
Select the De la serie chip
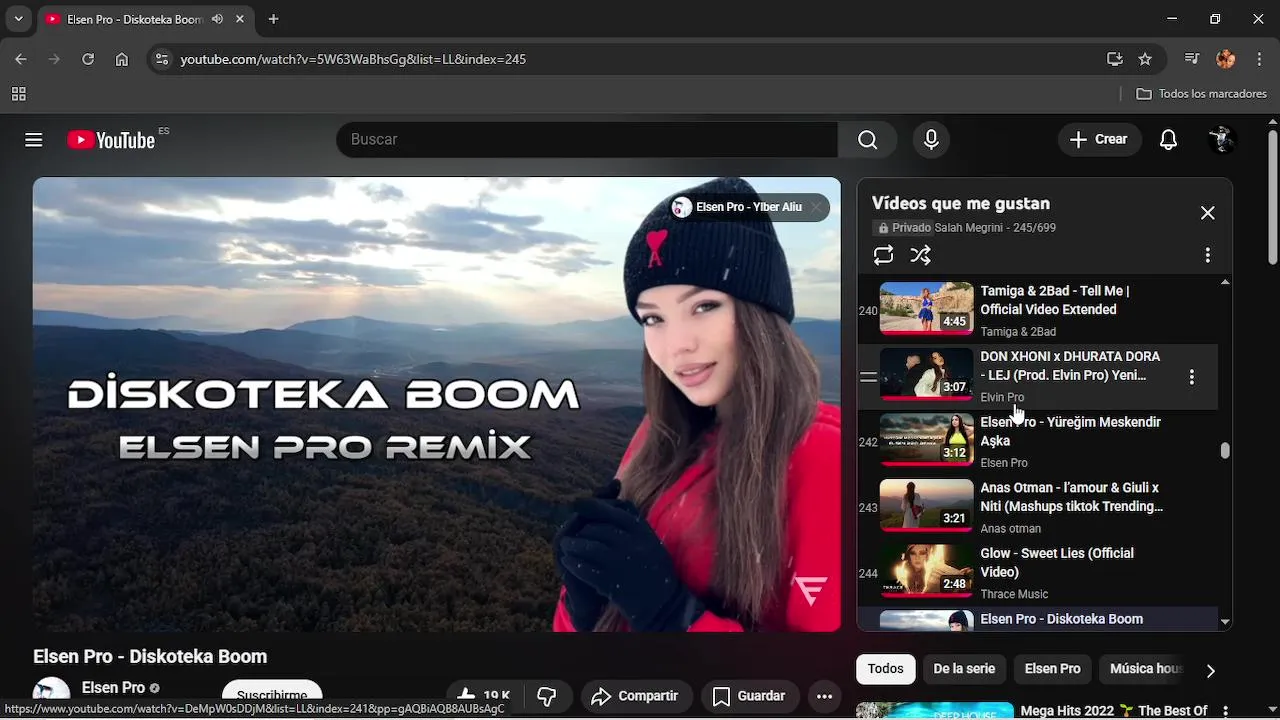click(x=964, y=669)
